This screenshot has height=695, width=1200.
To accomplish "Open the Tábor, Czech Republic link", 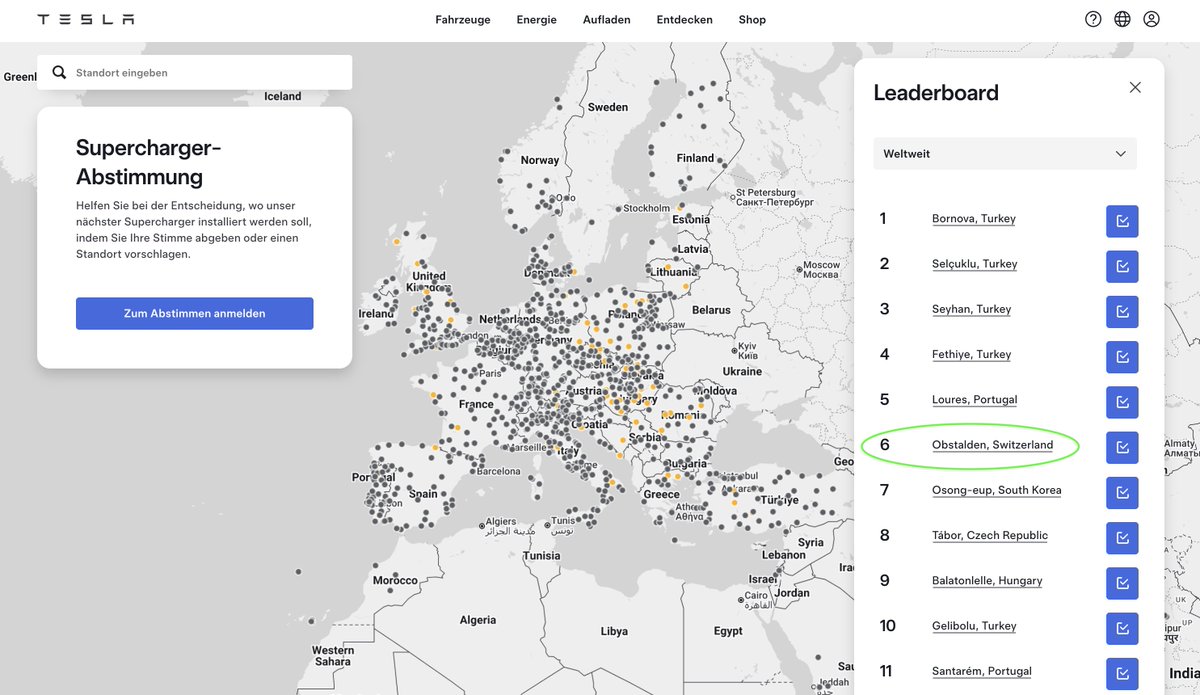I will point(990,535).
